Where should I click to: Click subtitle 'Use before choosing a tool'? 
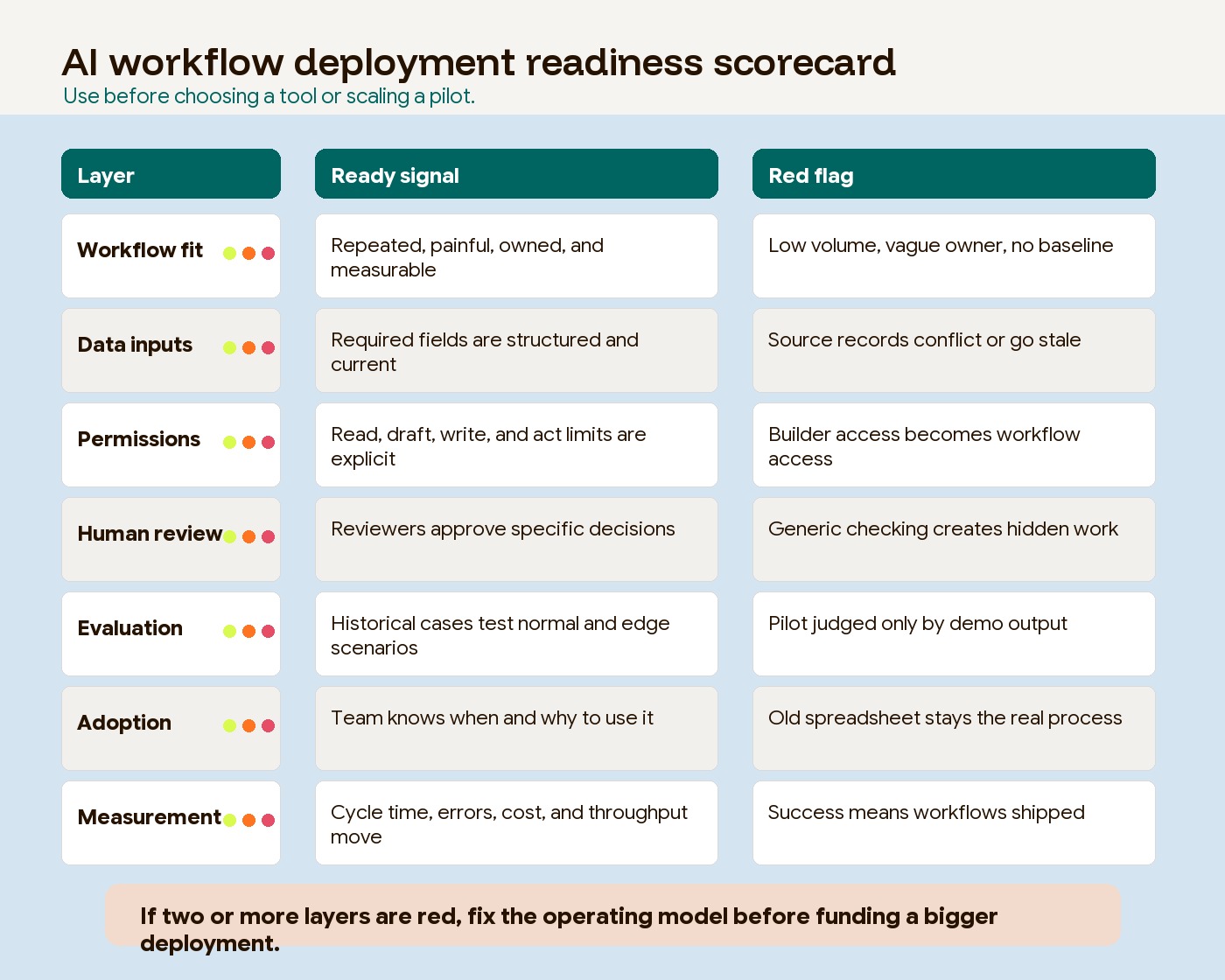269,96
